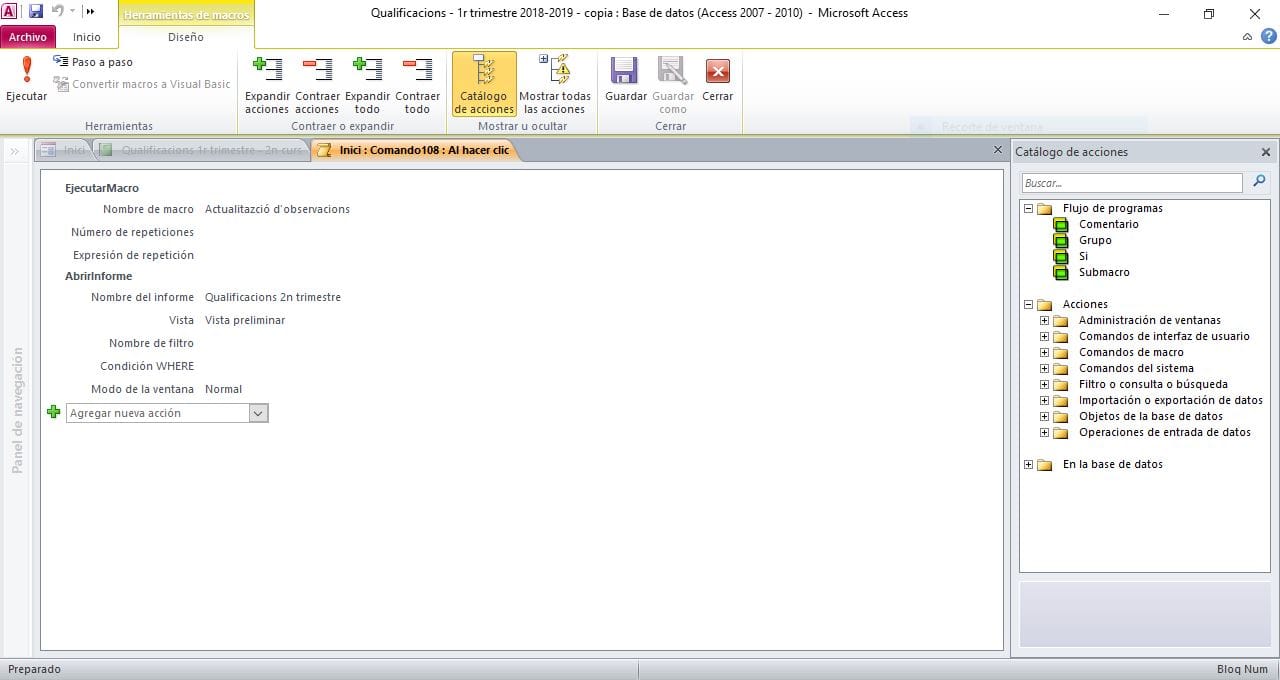Image resolution: width=1280 pixels, height=680 pixels.
Task: Close the Catálogo de acciones pane
Action: (1265, 152)
